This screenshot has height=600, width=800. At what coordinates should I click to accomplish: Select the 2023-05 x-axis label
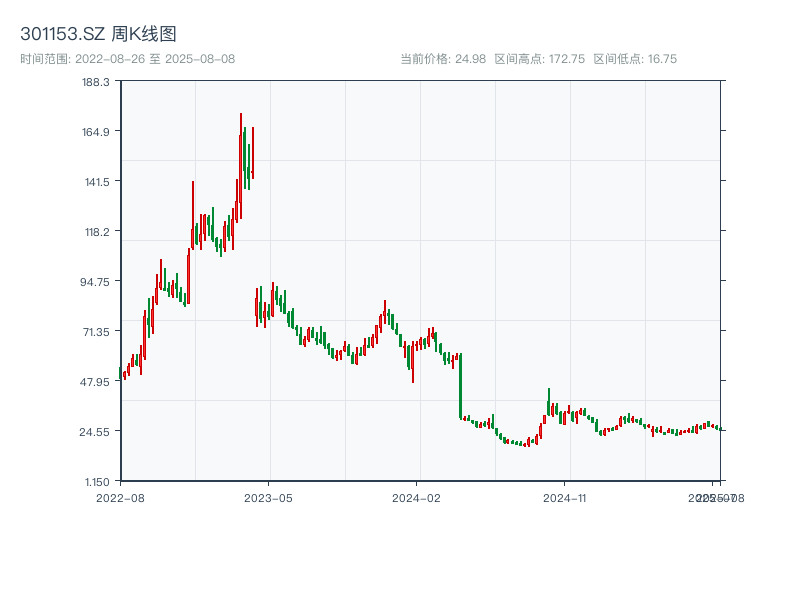click(267, 495)
